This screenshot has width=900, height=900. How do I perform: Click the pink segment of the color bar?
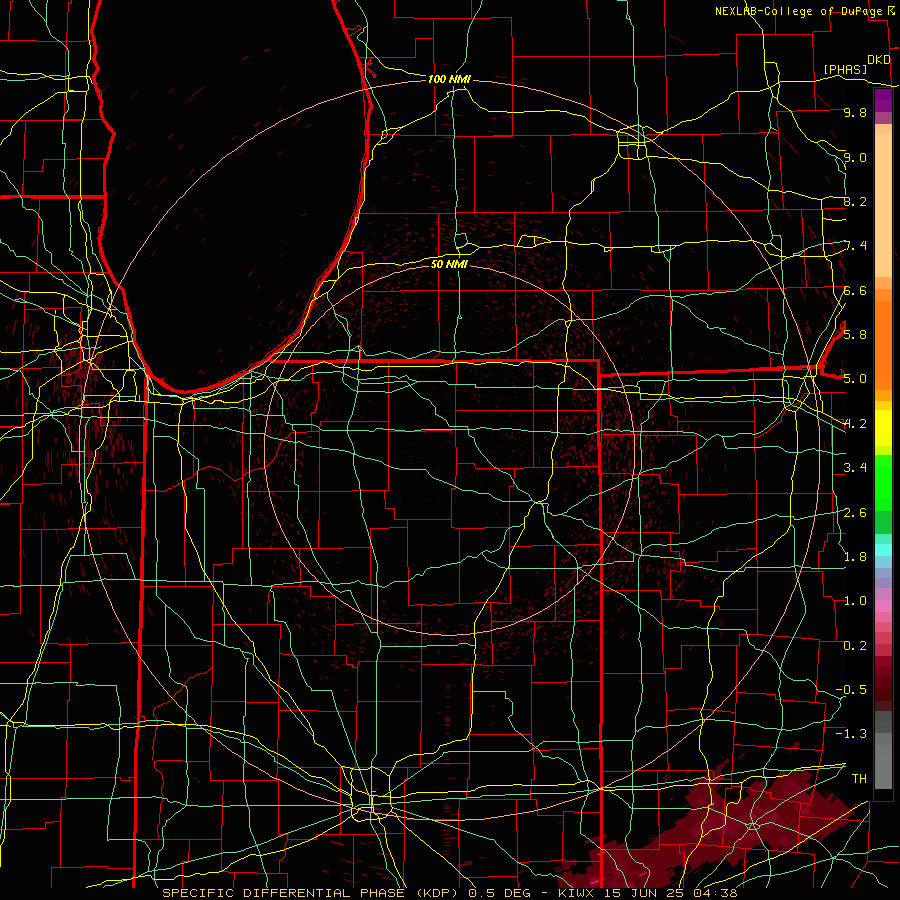coord(883,606)
